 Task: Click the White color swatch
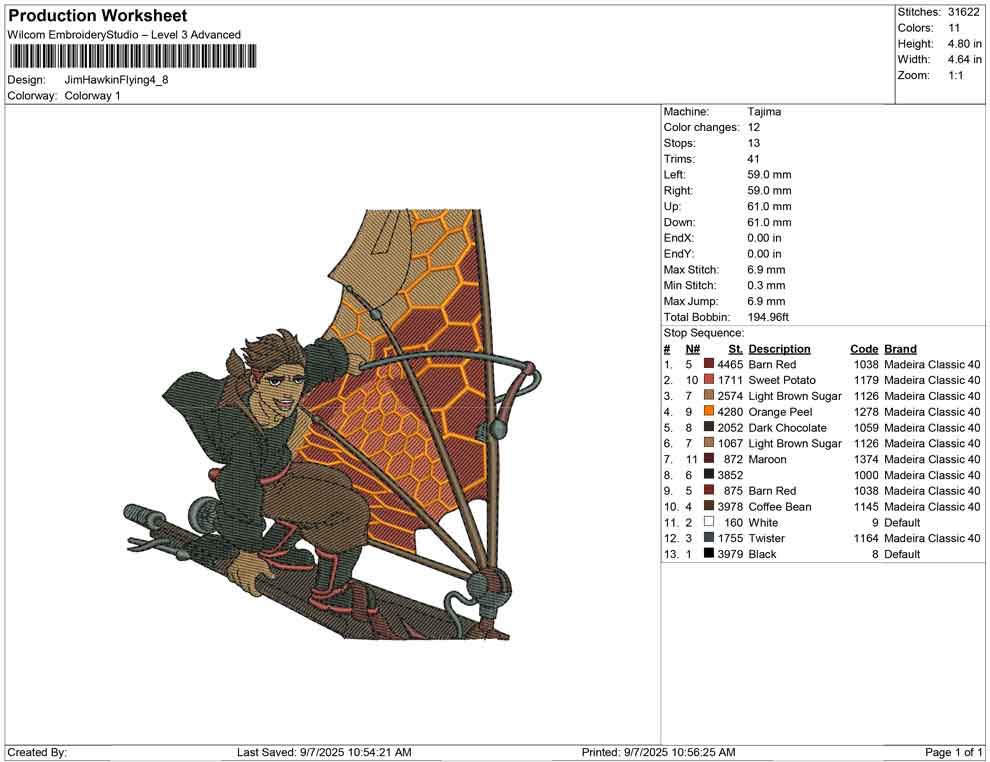click(x=708, y=522)
